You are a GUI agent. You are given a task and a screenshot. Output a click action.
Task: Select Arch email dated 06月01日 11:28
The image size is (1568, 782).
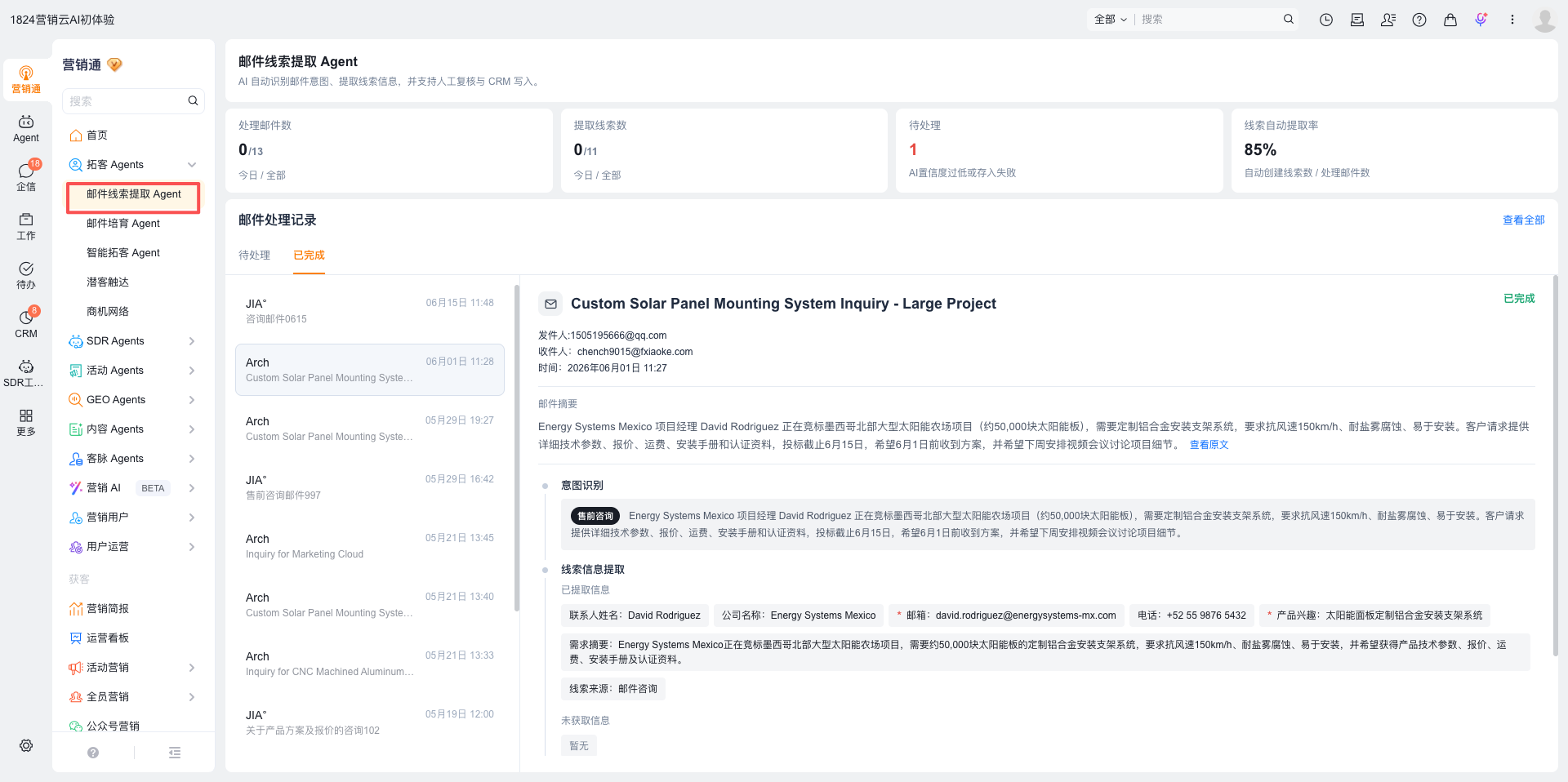pyautogui.click(x=370, y=370)
